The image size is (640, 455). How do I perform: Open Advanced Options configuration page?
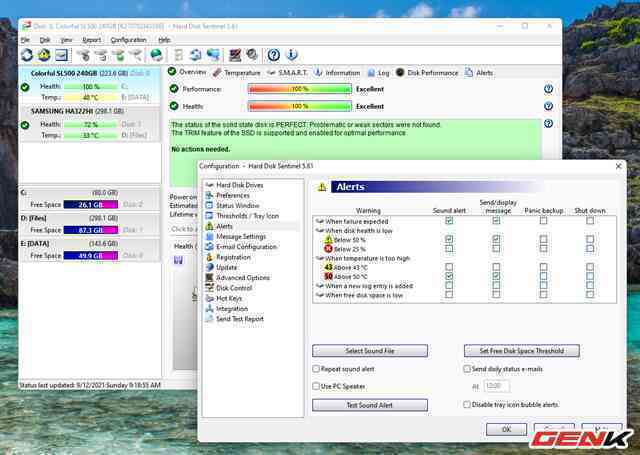click(243, 278)
